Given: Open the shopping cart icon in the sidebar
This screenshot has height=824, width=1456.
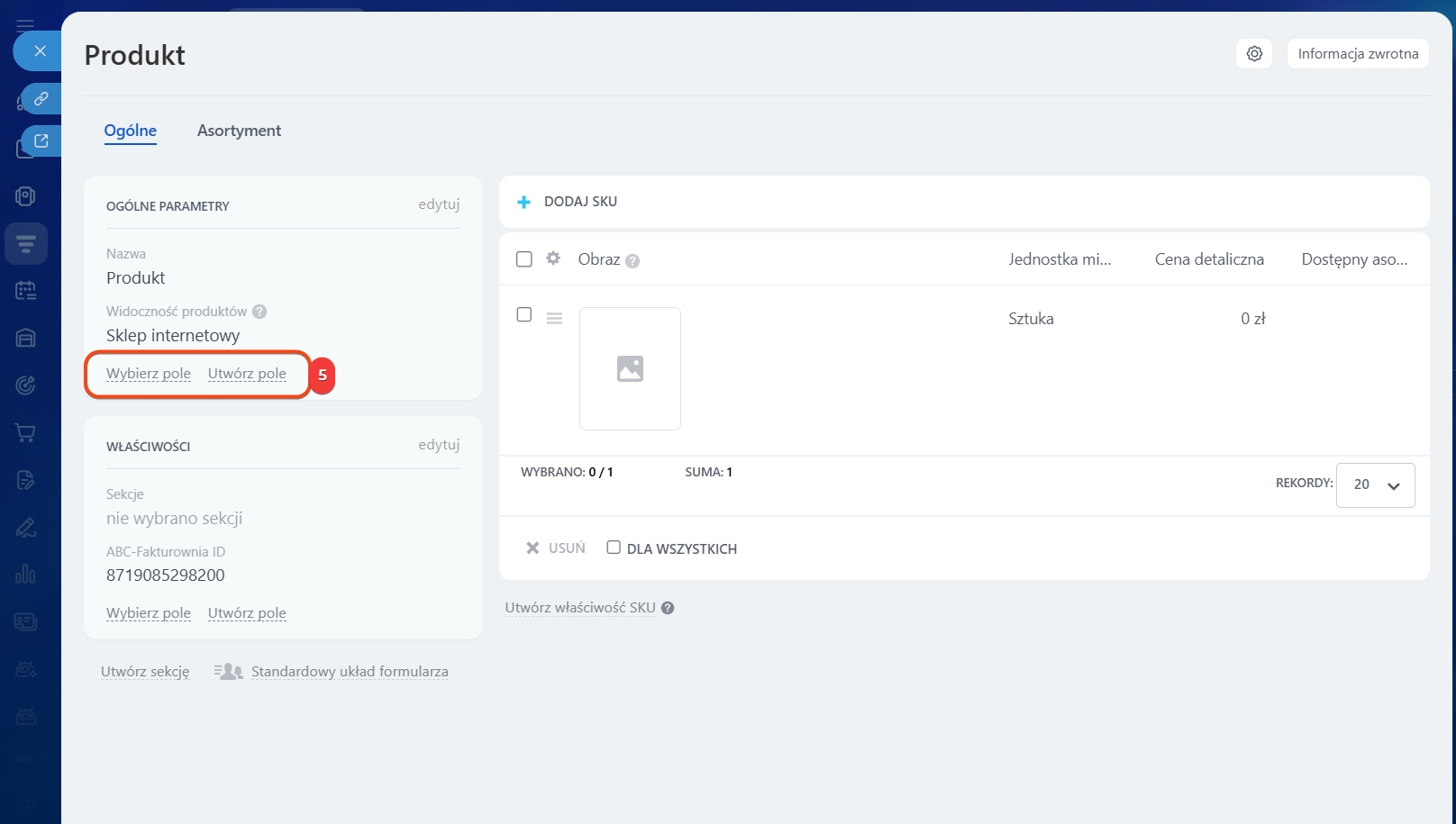Looking at the screenshot, I should tap(25, 433).
